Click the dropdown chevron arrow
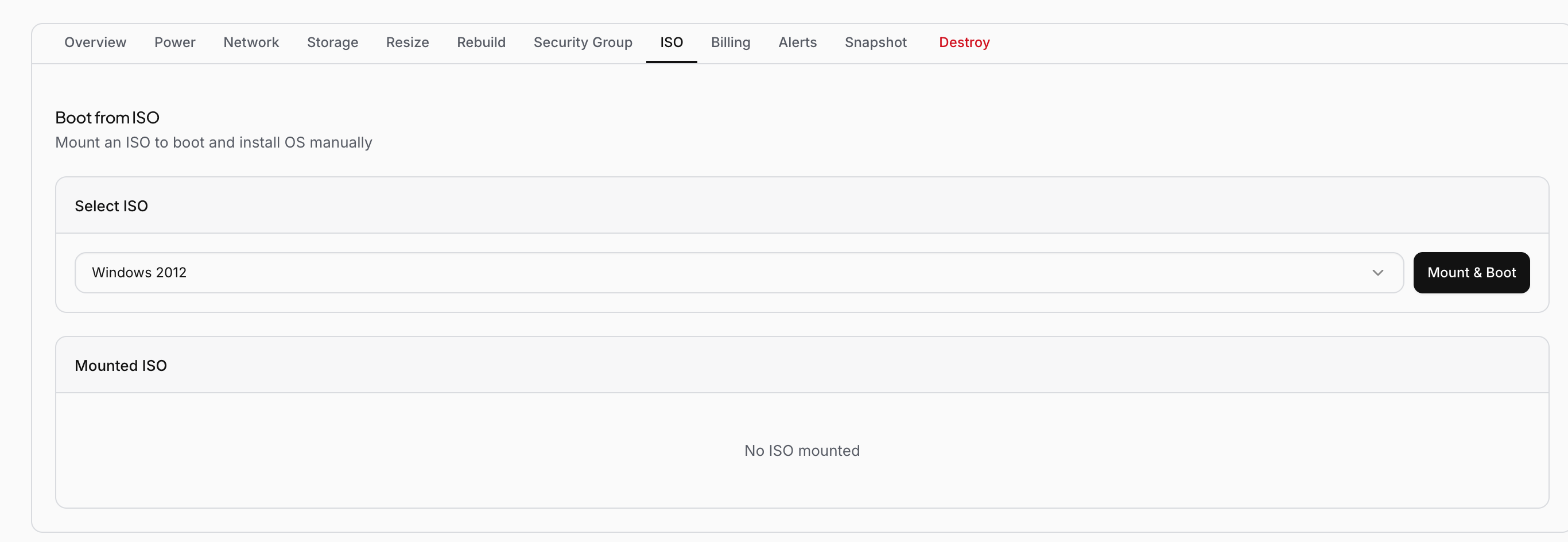The height and width of the screenshot is (542, 1568). tap(1377, 273)
